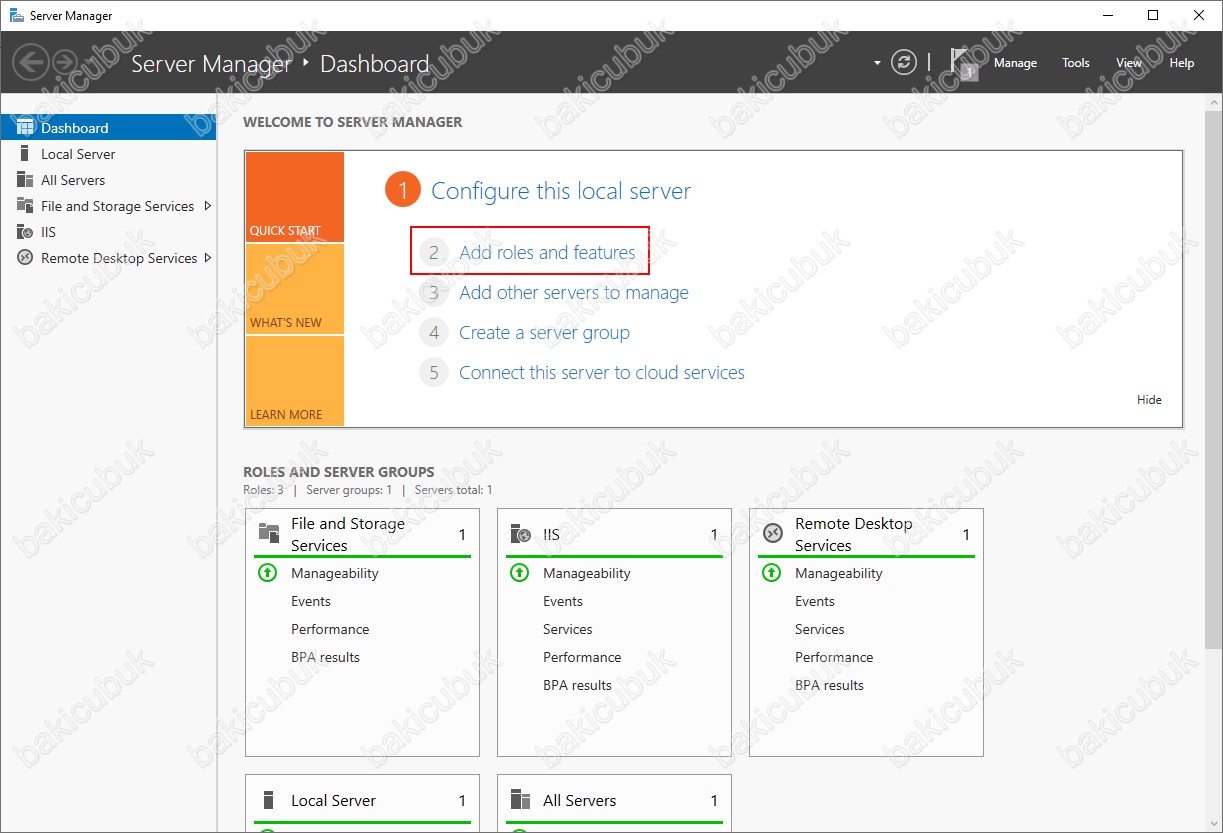
Task: Open the Manage menu
Action: pyautogui.click(x=1015, y=63)
